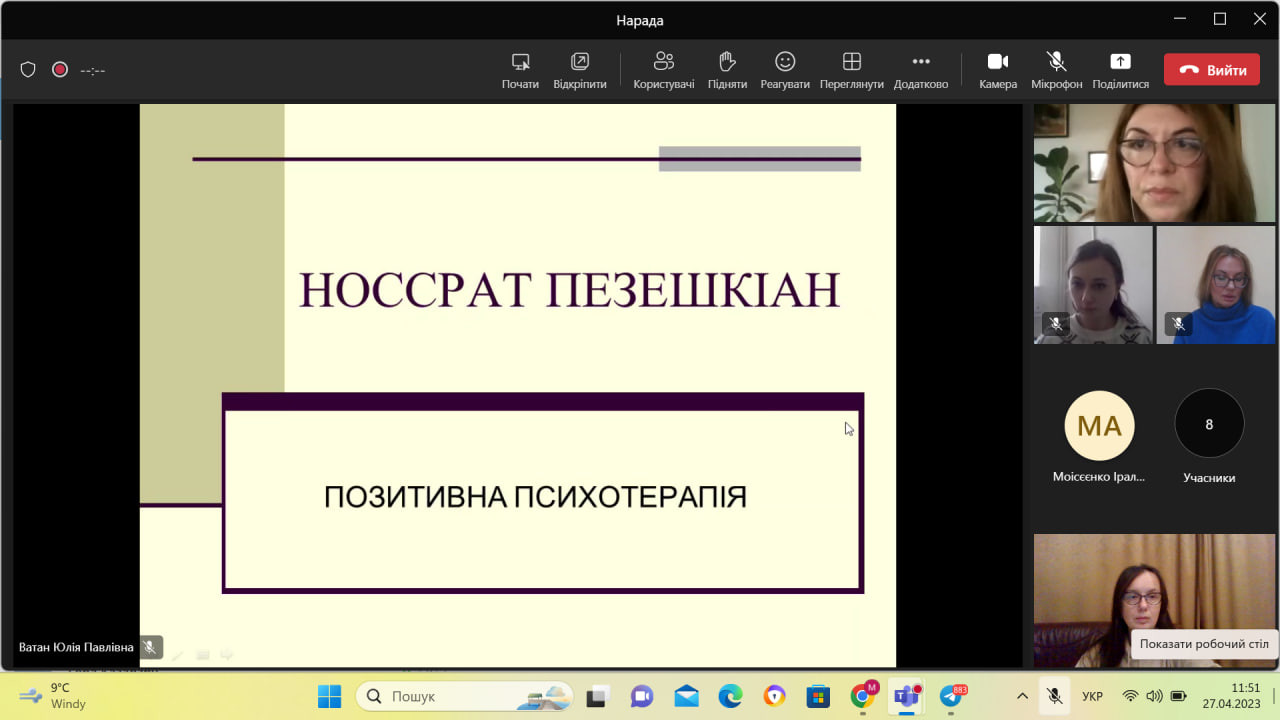
Task: Open Telegram from the taskbar
Action: pos(950,696)
